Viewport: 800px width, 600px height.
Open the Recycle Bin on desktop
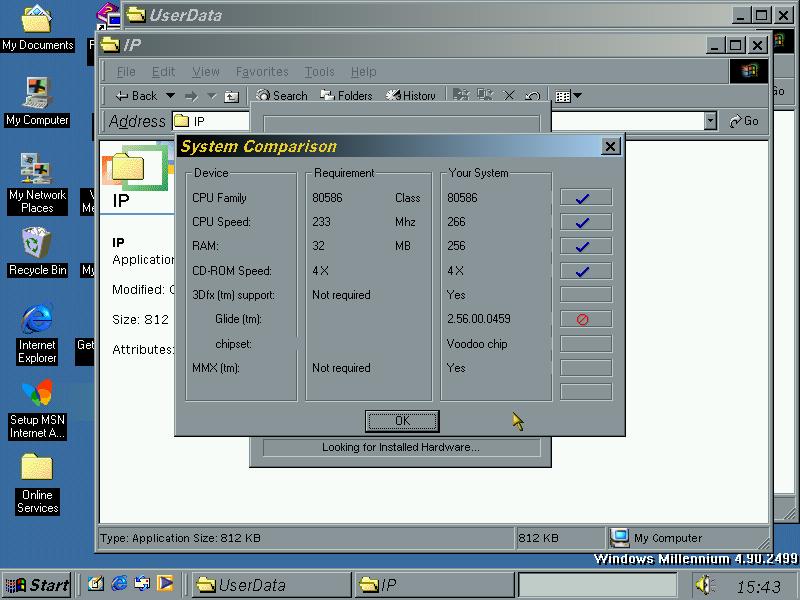coord(37,245)
